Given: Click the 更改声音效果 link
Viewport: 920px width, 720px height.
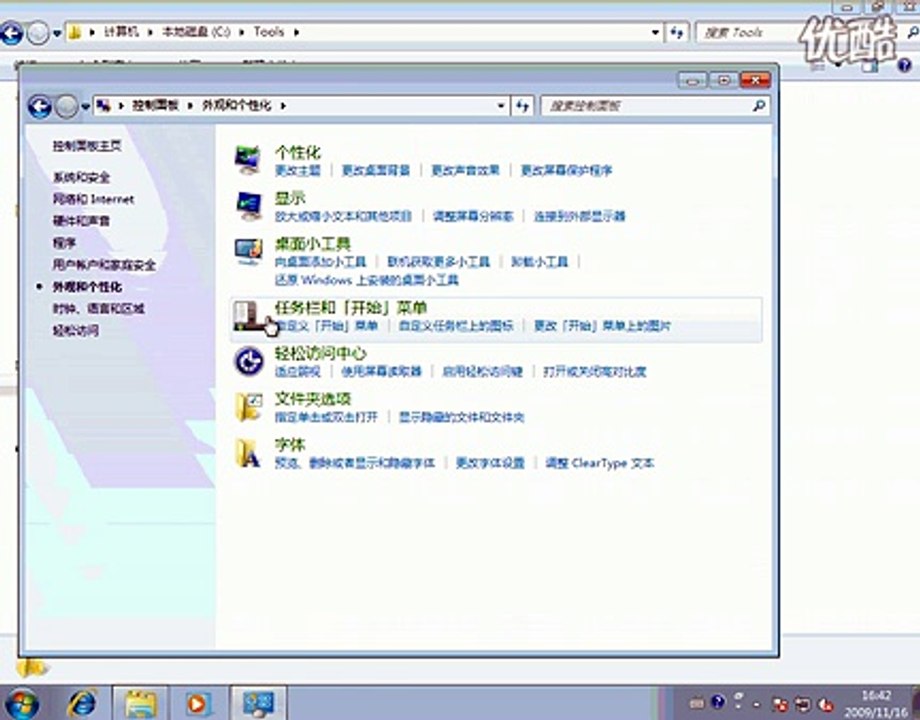Looking at the screenshot, I should click(x=466, y=170).
